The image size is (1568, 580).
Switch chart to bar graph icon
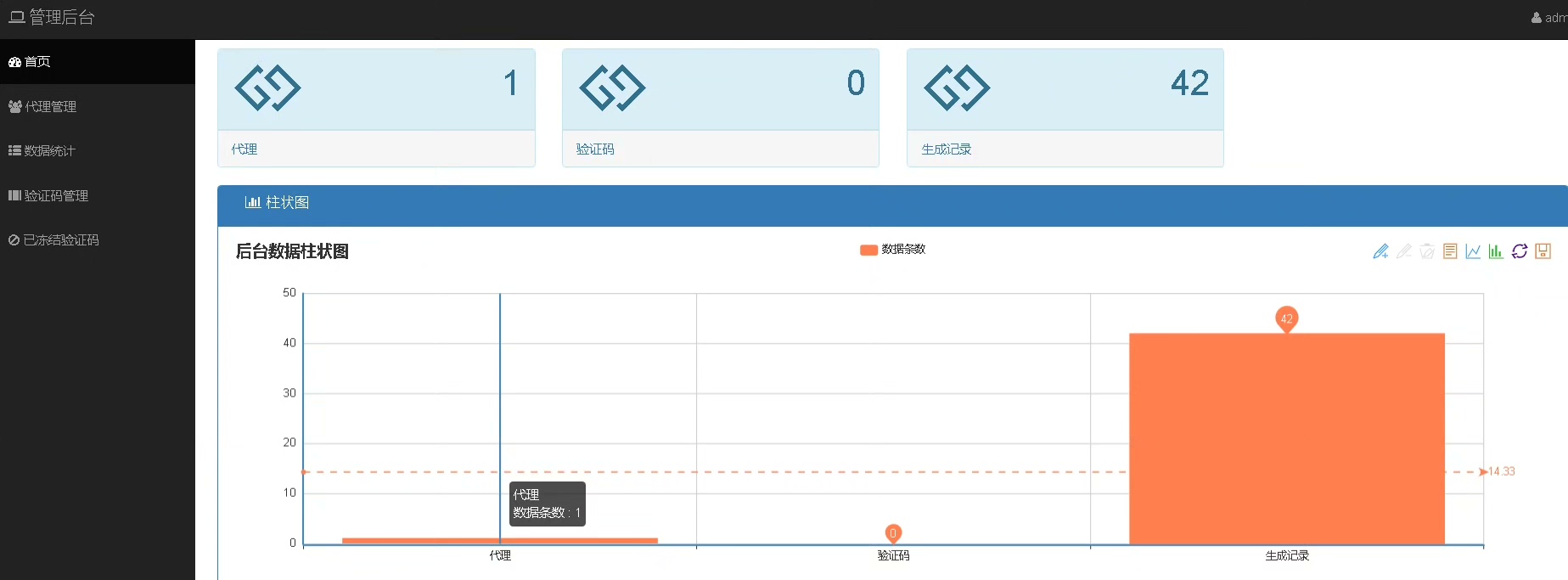(x=1496, y=251)
